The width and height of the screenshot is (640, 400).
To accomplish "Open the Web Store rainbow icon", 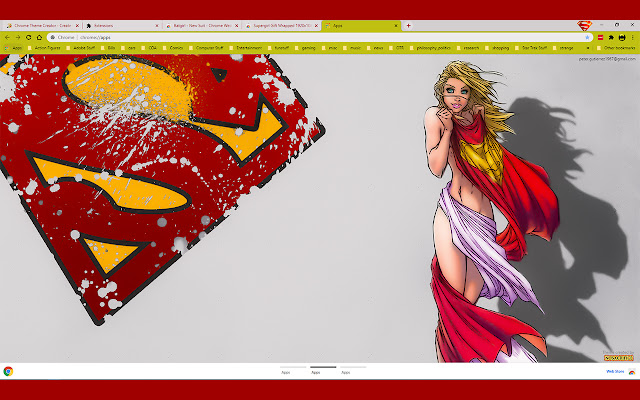I will tap(632, 371).
